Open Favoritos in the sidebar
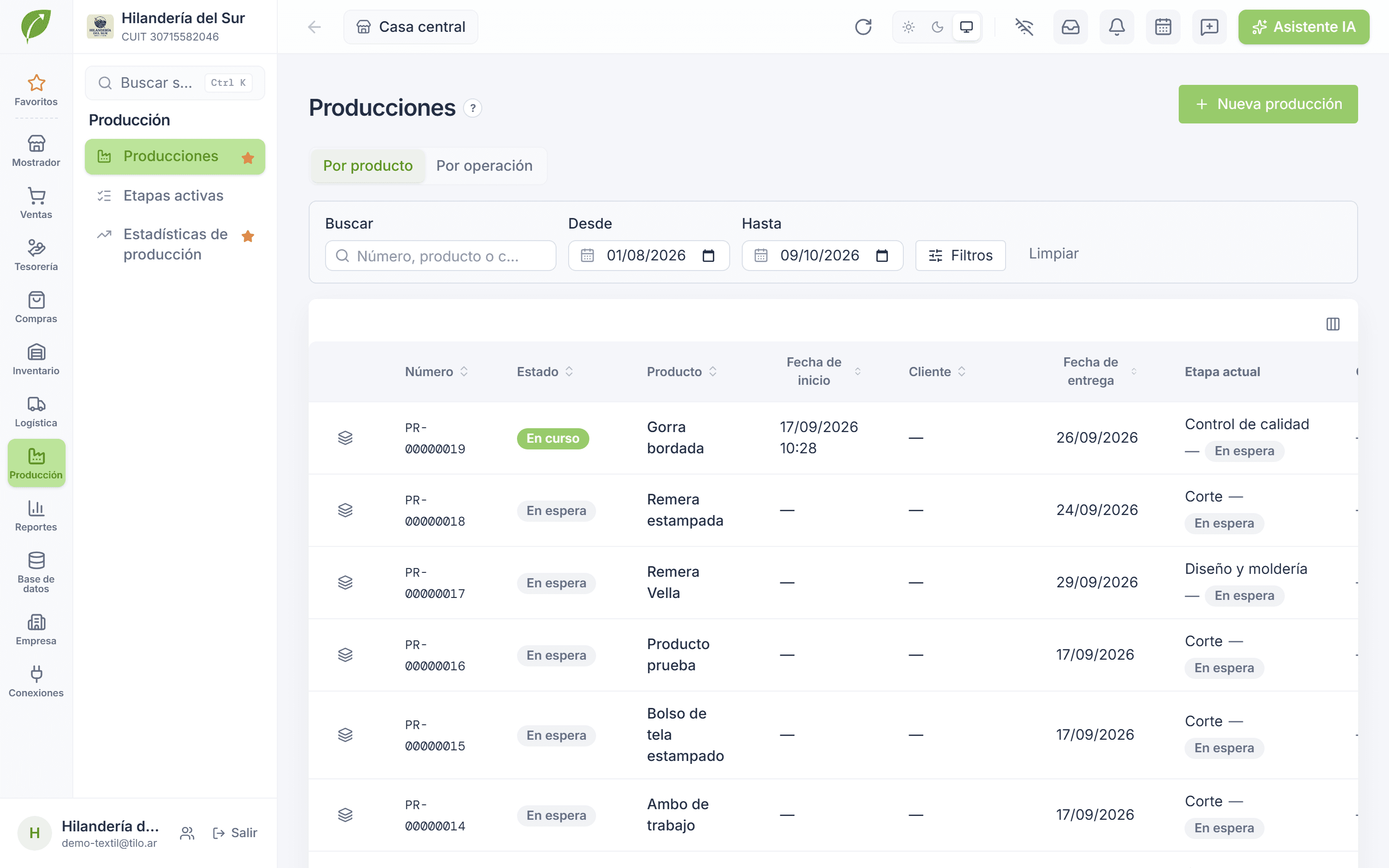The image size is (1389, 868). click(36, 90)
